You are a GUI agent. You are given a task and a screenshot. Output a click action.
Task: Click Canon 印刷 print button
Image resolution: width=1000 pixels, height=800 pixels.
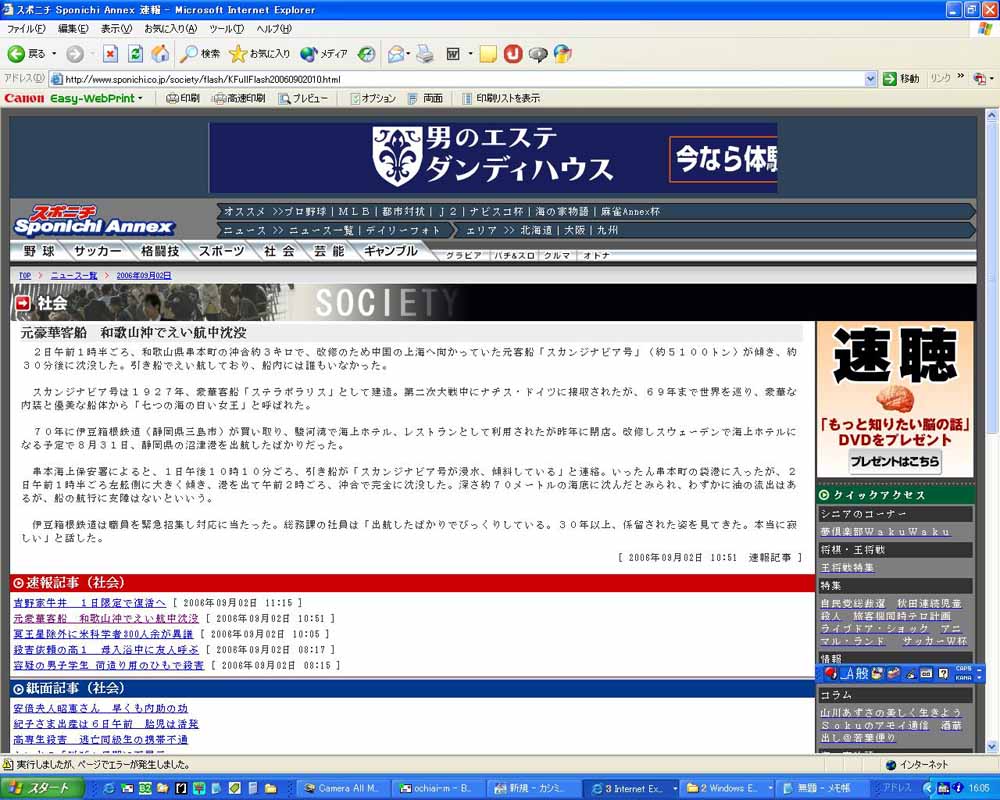pos(183,98)
